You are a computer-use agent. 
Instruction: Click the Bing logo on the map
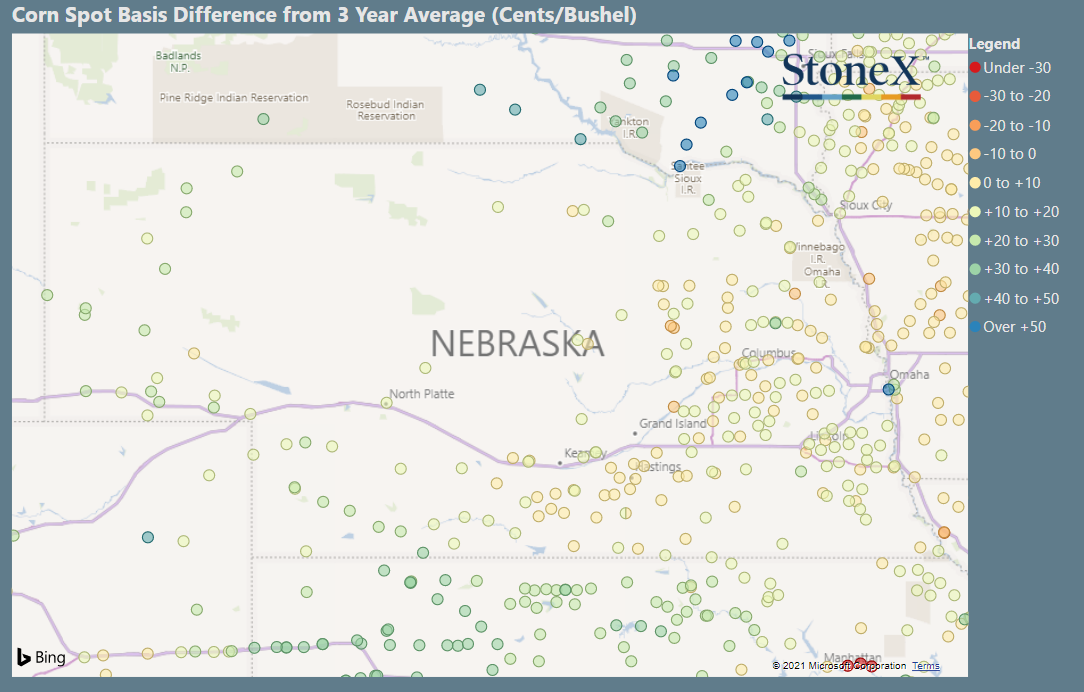point(41,657)
